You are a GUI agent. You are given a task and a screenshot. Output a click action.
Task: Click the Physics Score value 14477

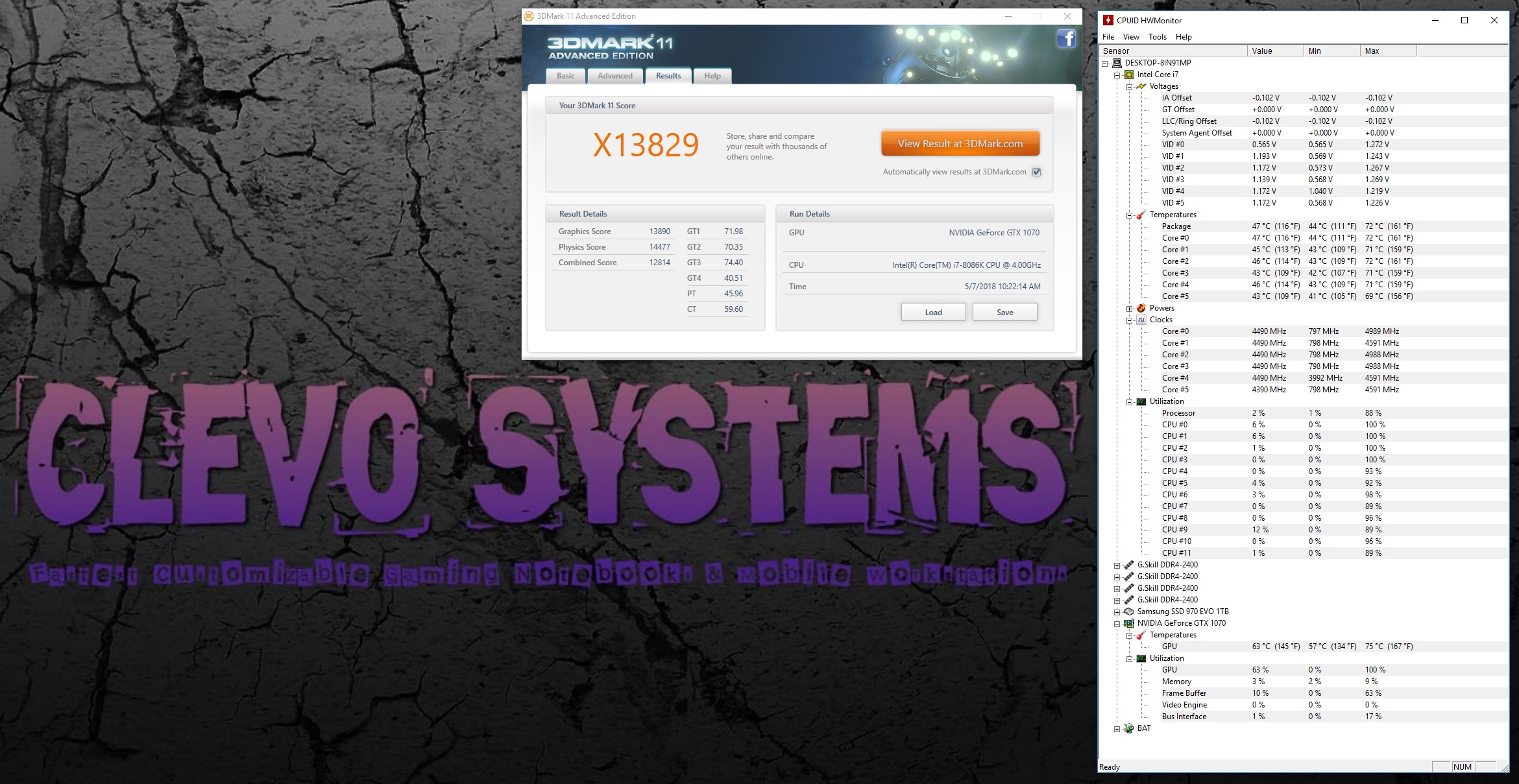660,247
